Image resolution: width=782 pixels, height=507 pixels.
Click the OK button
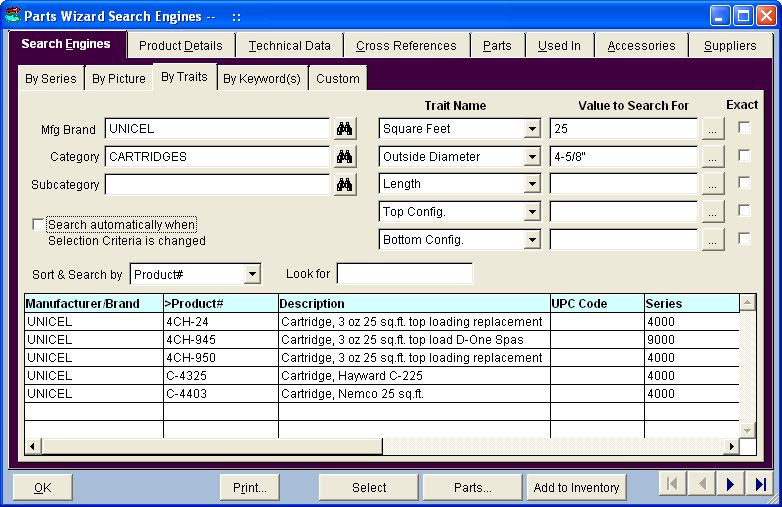pos(42,487)
